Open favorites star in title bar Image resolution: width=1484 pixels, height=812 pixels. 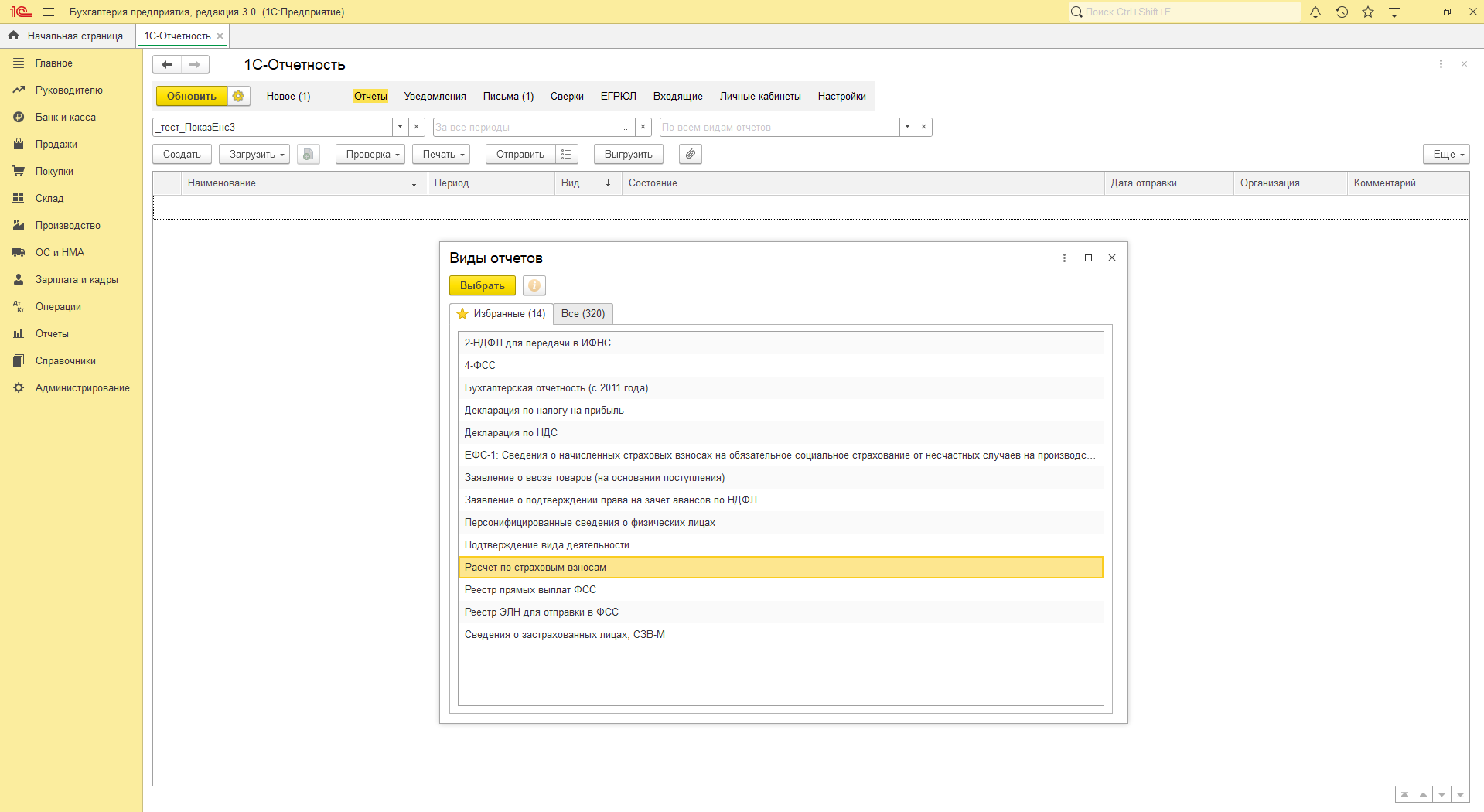(x=1368, y=12)
